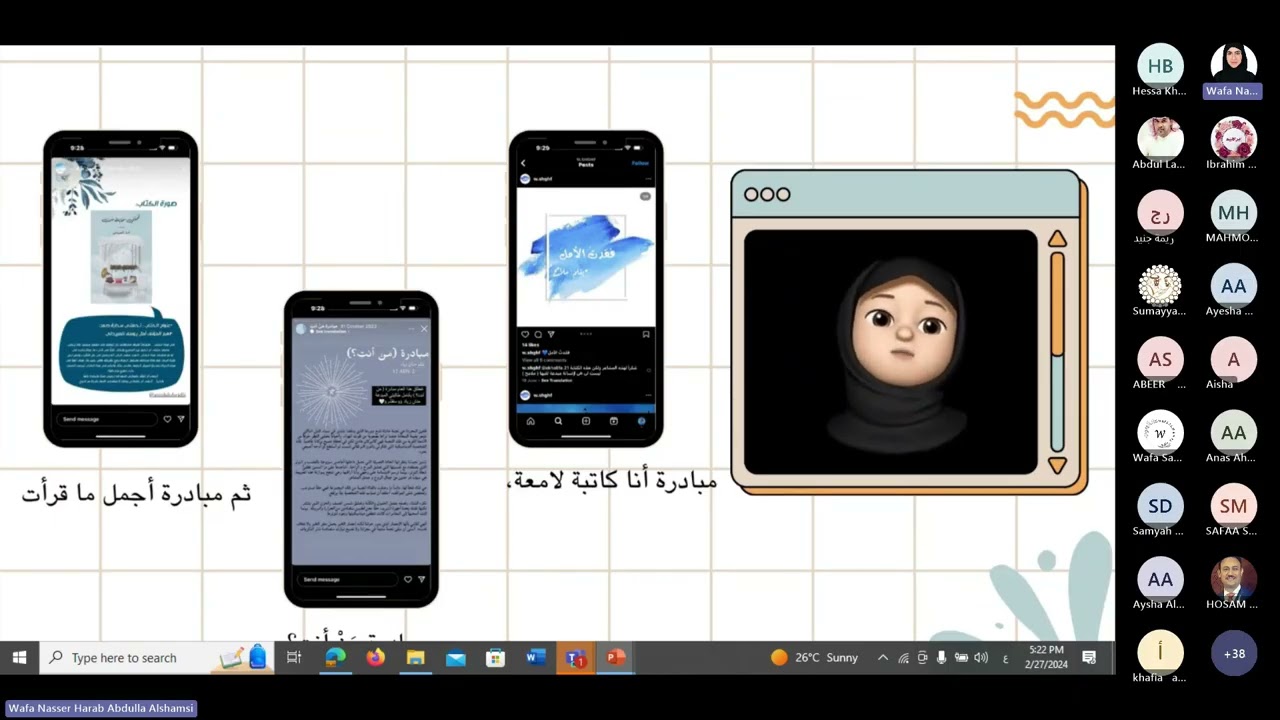Select Sumayya... participant avatar
Screen dimensions: 1280x720
[x=1160, y=286]
